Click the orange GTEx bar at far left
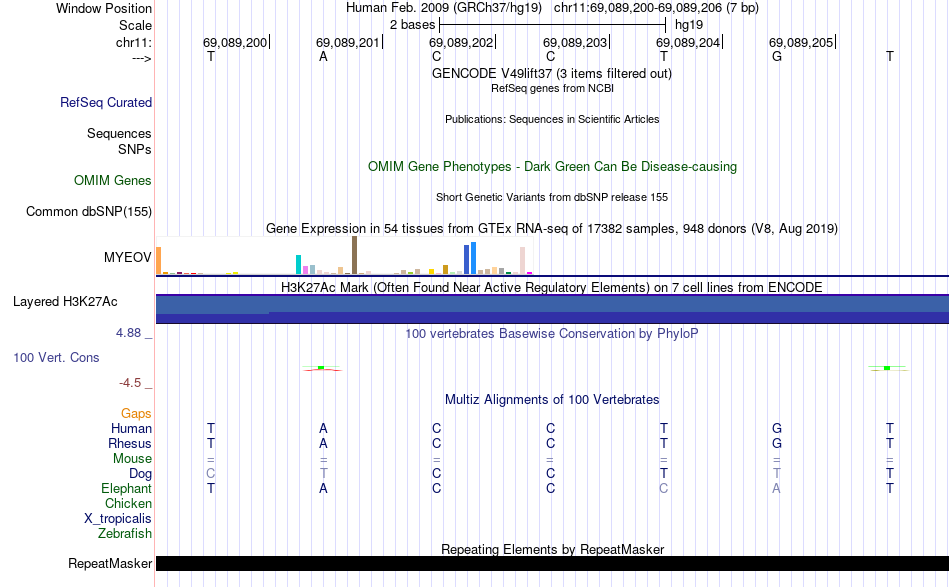This screenshot has height=587, width=950. tap(159, 261)
